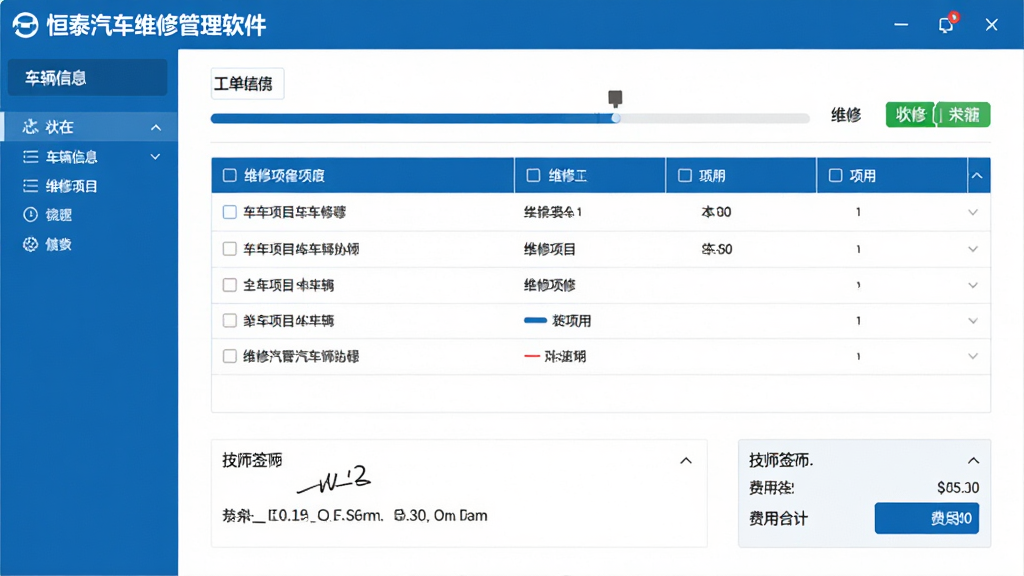The height and width of the screenshot is (576, 1024).
Task: Select 状在 in the sidebar
Action: pos(89,127)
